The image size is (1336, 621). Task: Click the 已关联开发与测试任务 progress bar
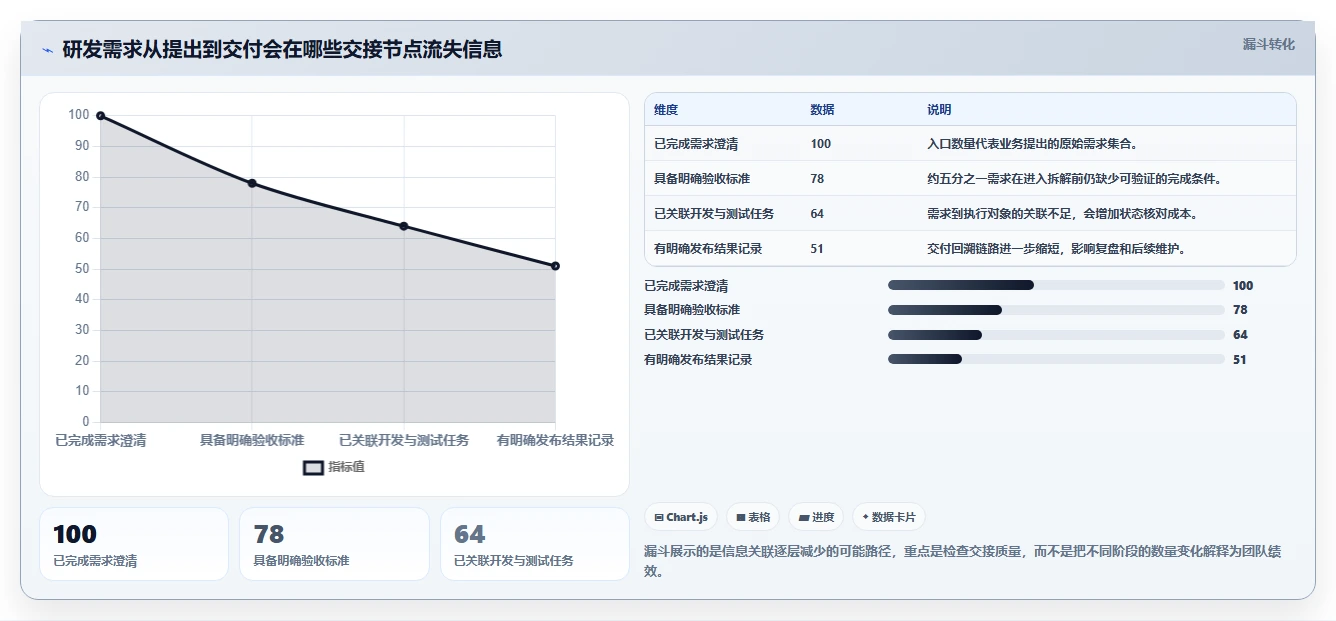click(x=1056, y=335)
